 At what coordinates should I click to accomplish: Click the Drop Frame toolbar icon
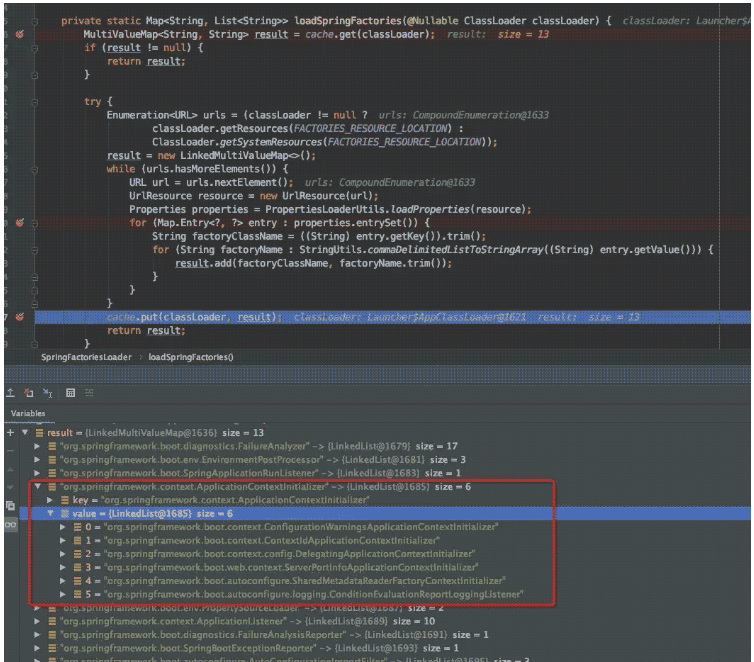(29, 393)
